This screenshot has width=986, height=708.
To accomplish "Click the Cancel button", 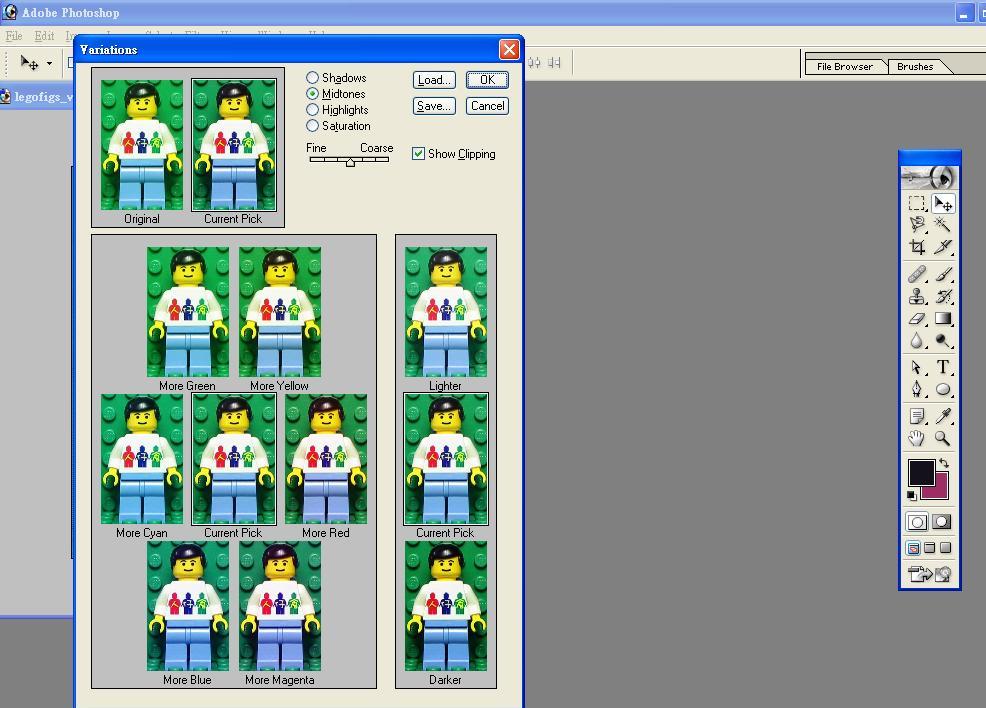I will 487,106.
